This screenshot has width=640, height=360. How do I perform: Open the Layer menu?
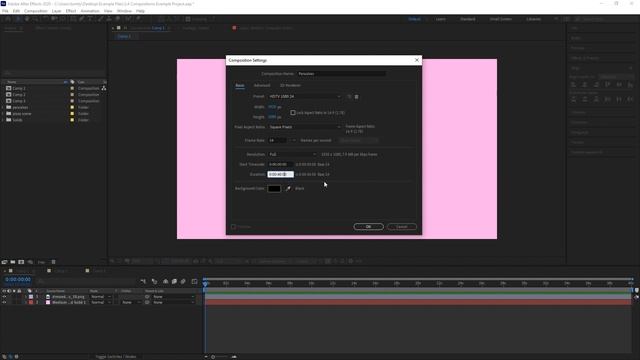(x=57, y=11)
